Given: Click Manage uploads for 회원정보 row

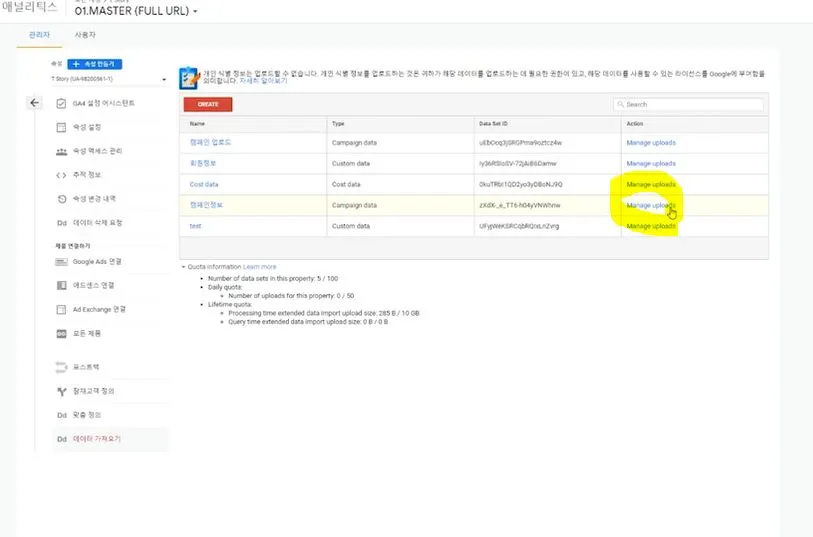Looking at the screenshot, I should 651,163.
